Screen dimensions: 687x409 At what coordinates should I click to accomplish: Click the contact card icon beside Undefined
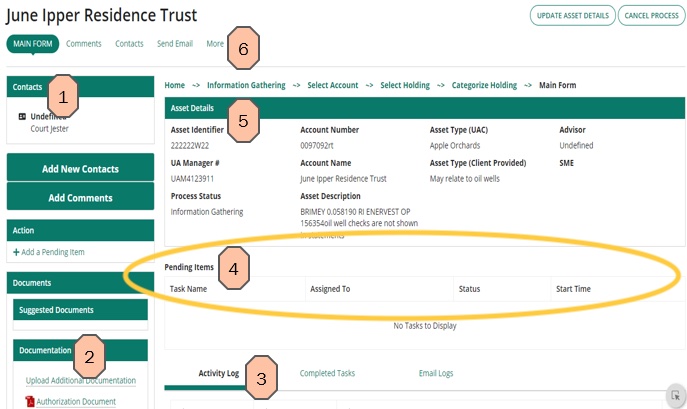click(x=22, y=117)
